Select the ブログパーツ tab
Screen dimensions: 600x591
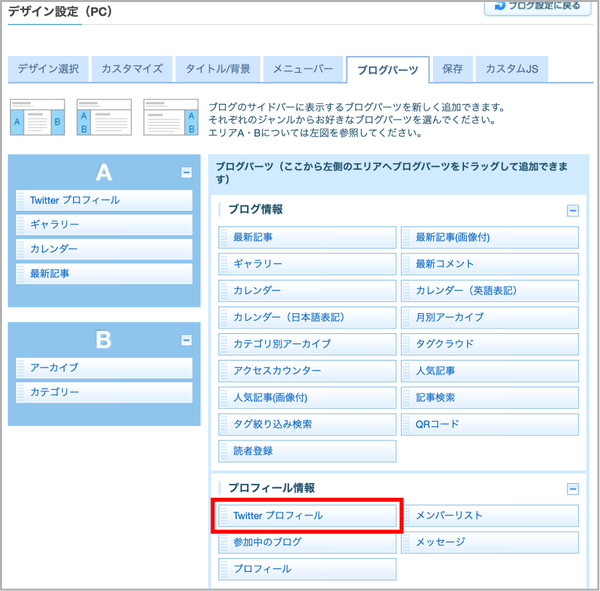tap(388, 70)
